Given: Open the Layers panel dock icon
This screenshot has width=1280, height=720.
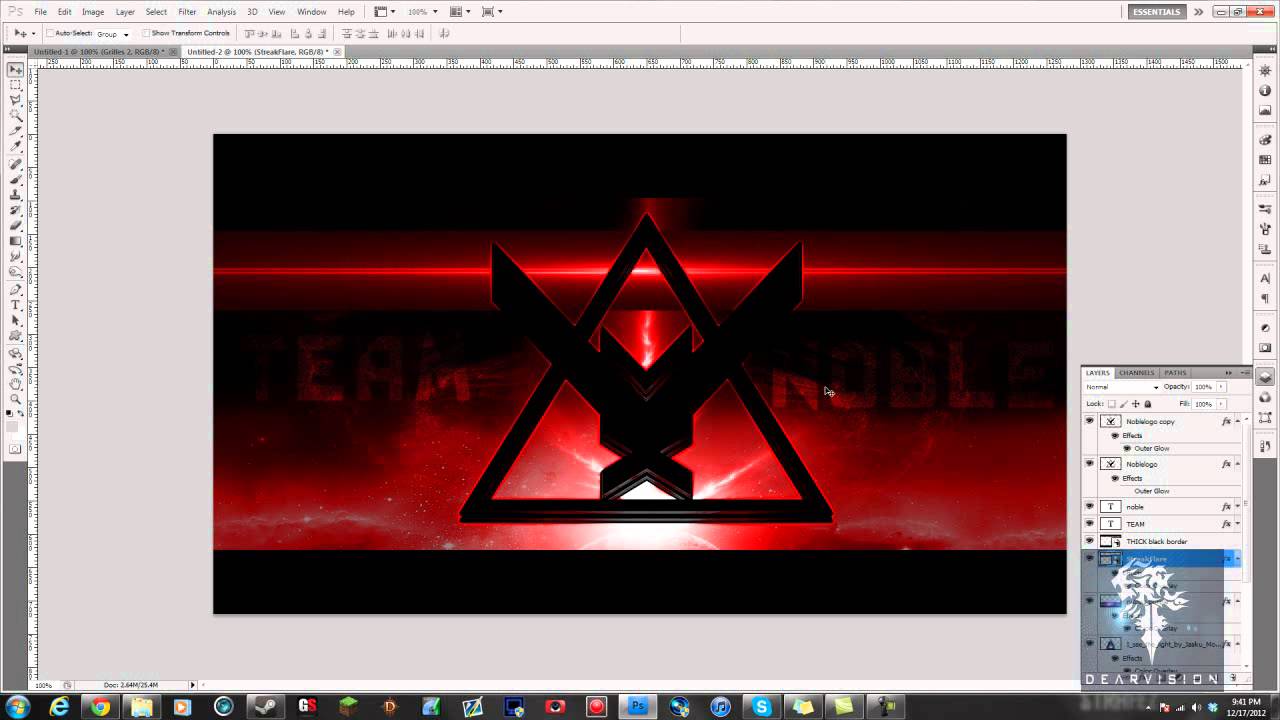Looking at the screenshot, I should 1265,377.
